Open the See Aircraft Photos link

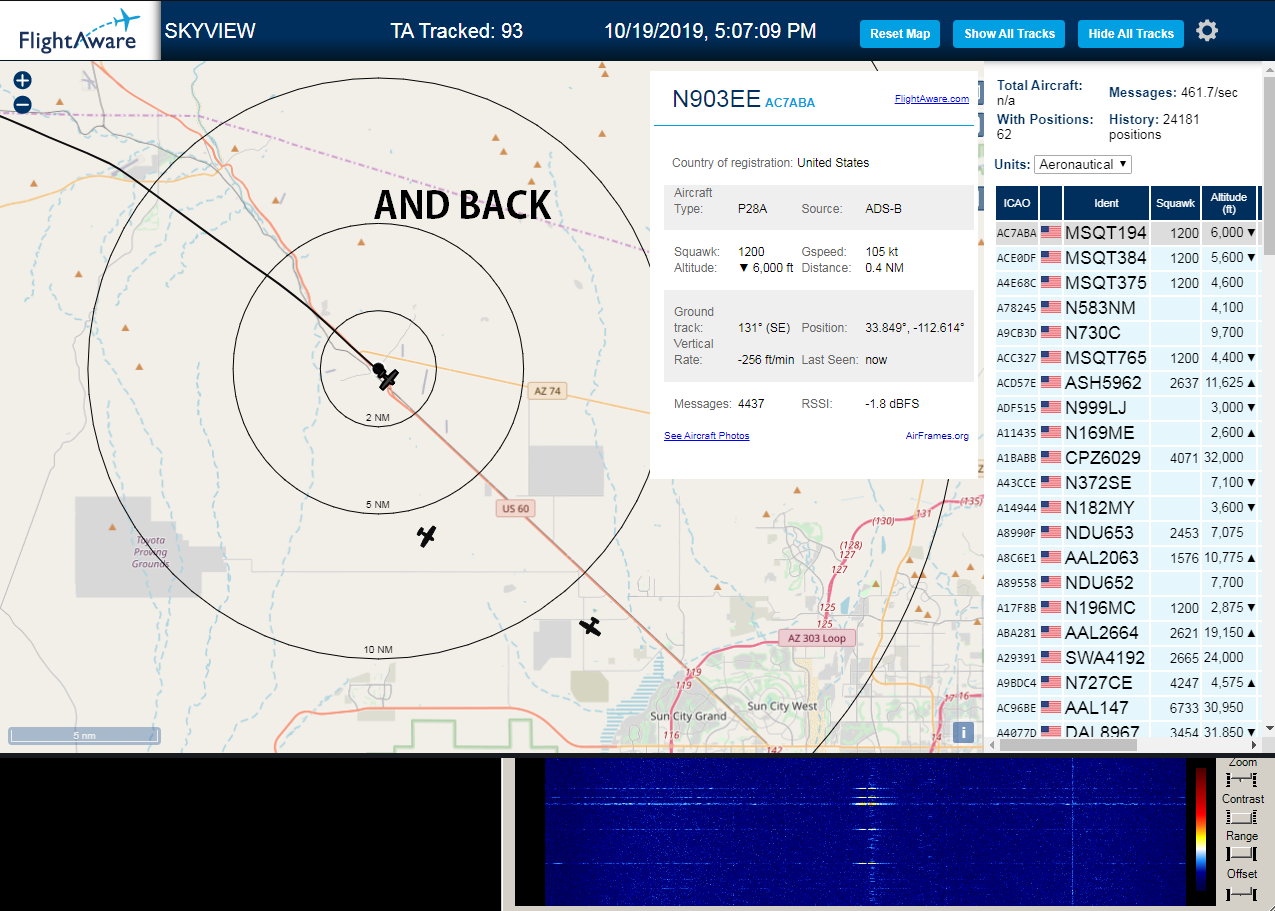[x=706, y=436]
